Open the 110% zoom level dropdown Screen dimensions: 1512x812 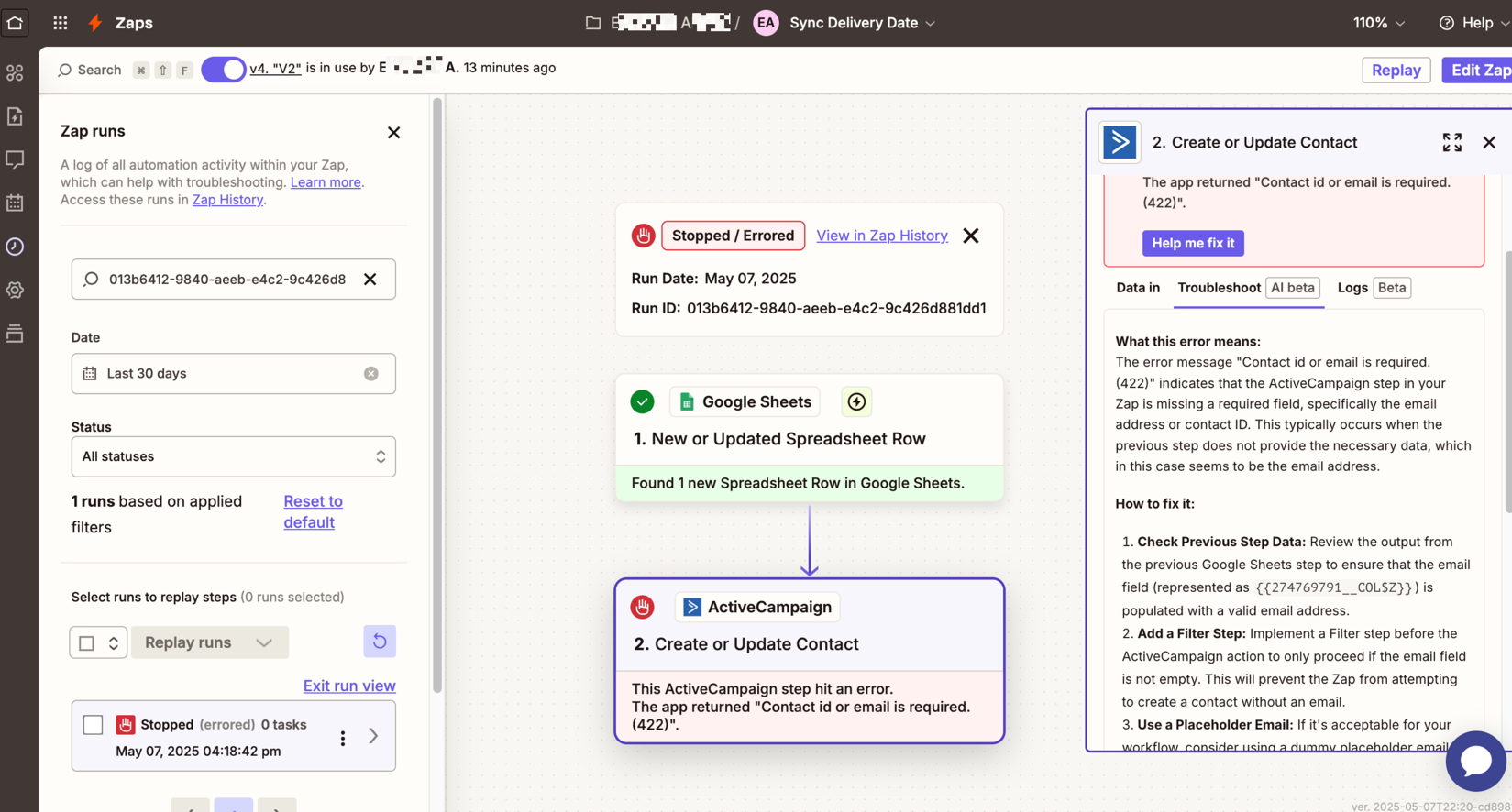1379,23
